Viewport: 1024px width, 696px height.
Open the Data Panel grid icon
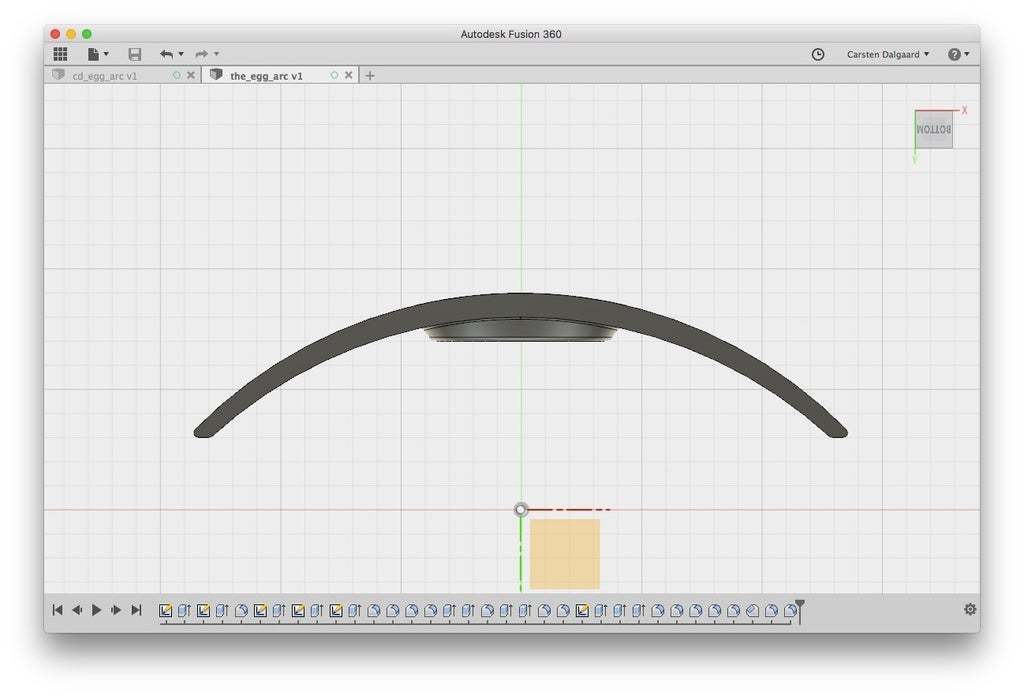[x=60, y=54]
